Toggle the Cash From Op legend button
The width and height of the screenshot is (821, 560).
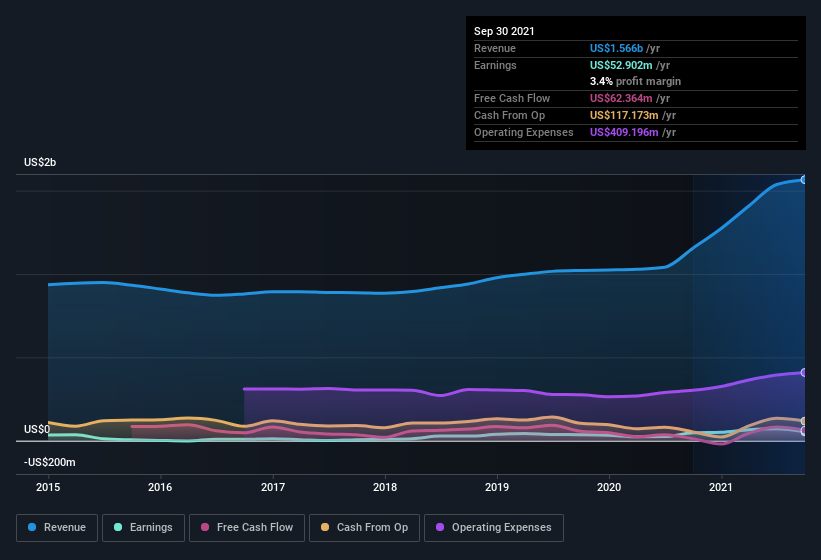[x=364, y=528]
